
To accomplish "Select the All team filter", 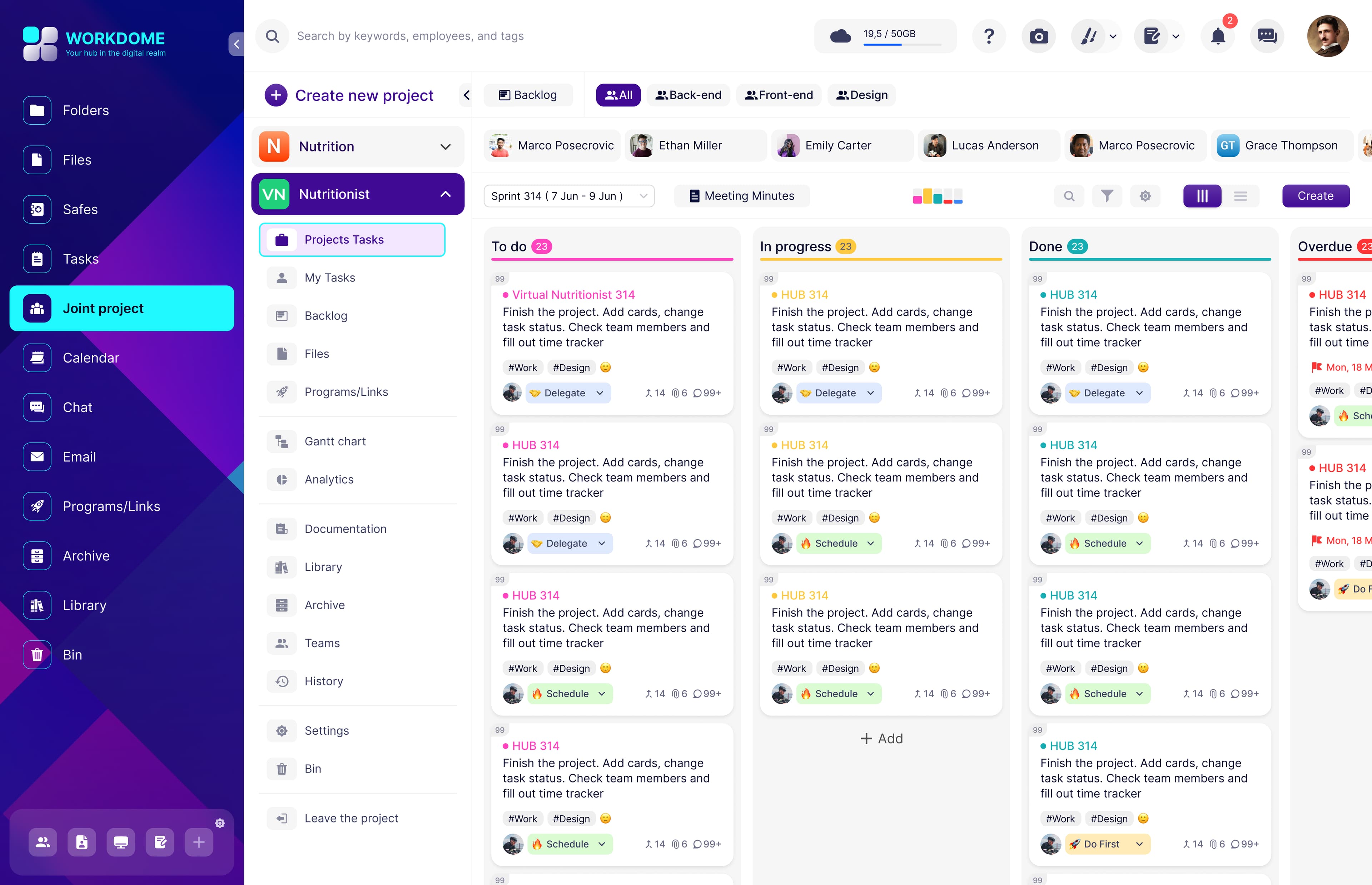I will point(618,95).
